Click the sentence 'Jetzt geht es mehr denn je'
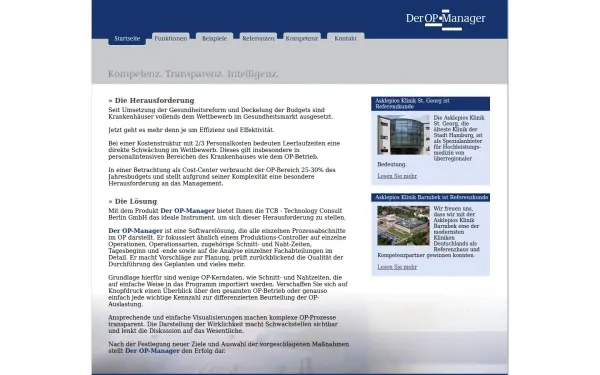Image resolution: width=600 pixels, height=375 pixels. (191, 130)
